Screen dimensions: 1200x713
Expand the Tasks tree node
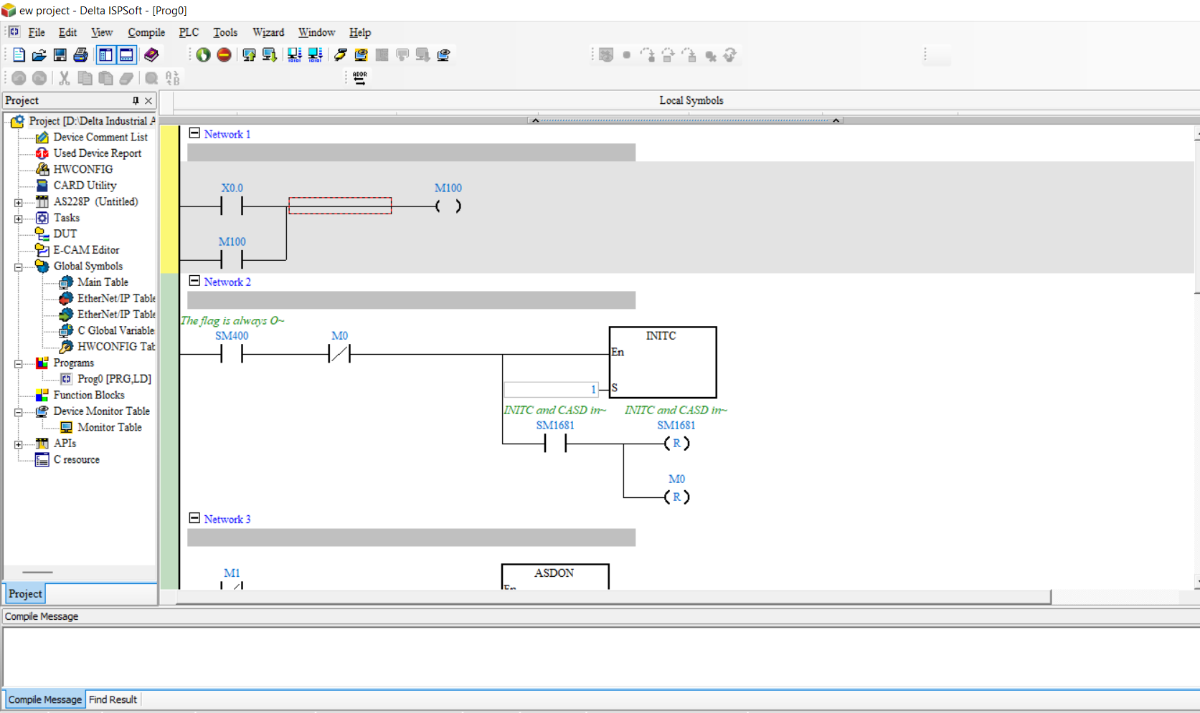(18, 218)
